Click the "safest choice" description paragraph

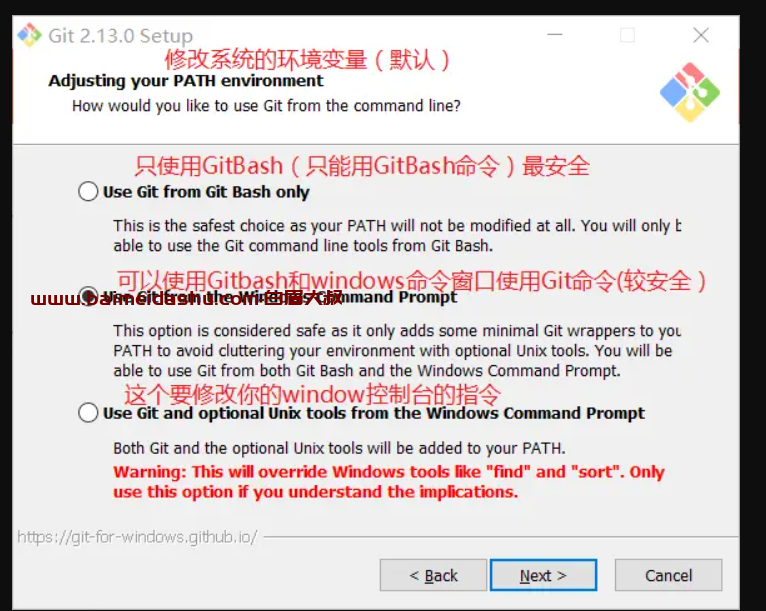[x=397, y=235]
